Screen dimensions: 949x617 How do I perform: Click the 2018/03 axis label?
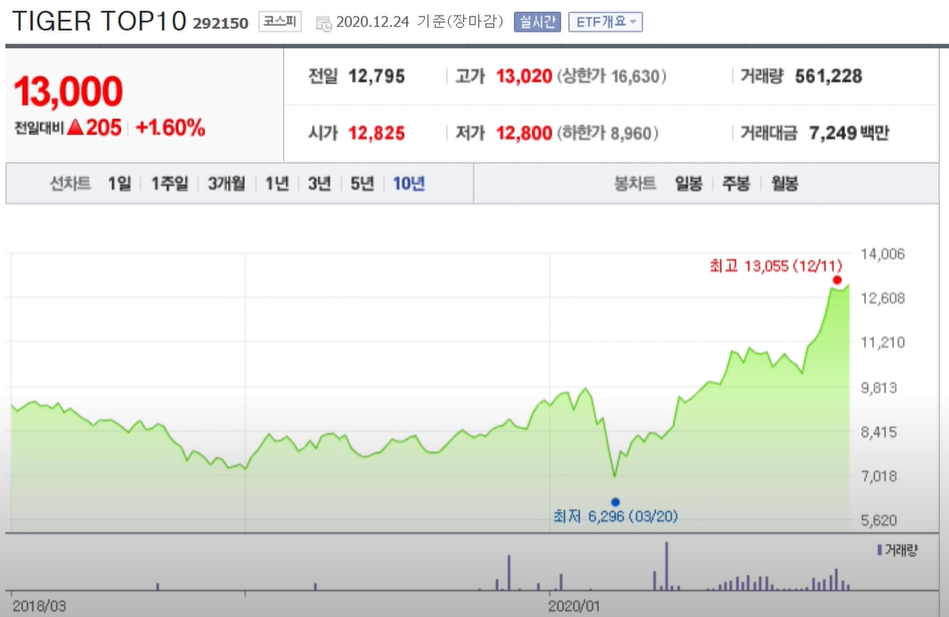pyautogui.click(x=39, y=605)
